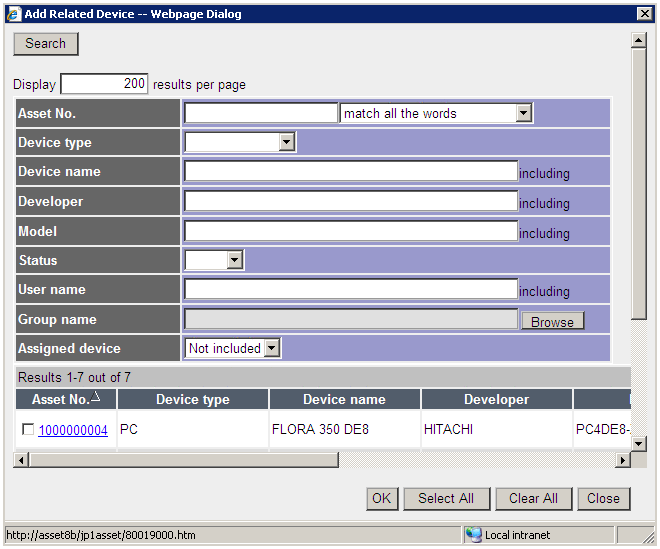
Task: Click the sort arrow beside Asset No. header
Action: click(x=96, y=398)
